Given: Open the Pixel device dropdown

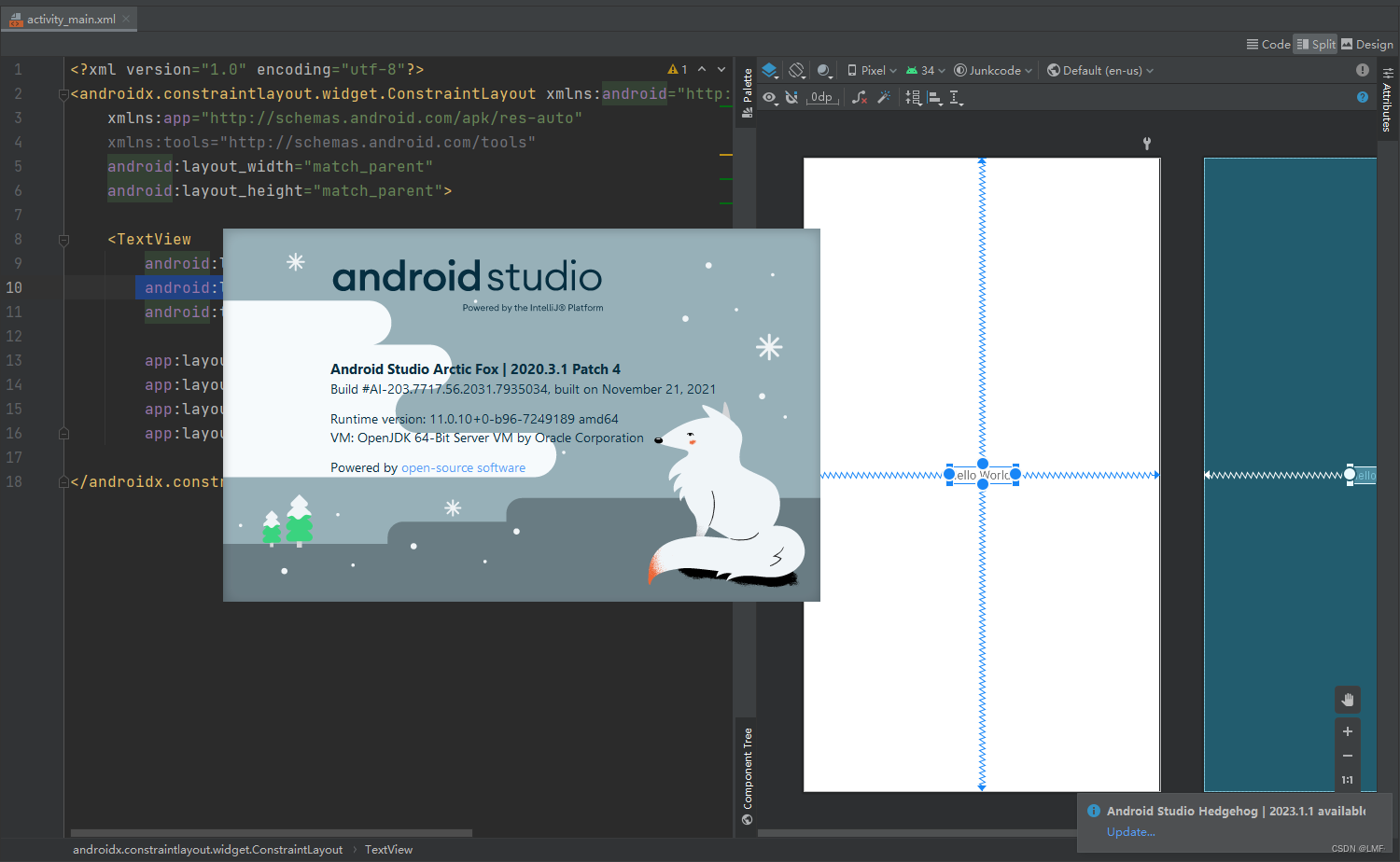Looking at the screenshot, I should (x=872, y=70).
